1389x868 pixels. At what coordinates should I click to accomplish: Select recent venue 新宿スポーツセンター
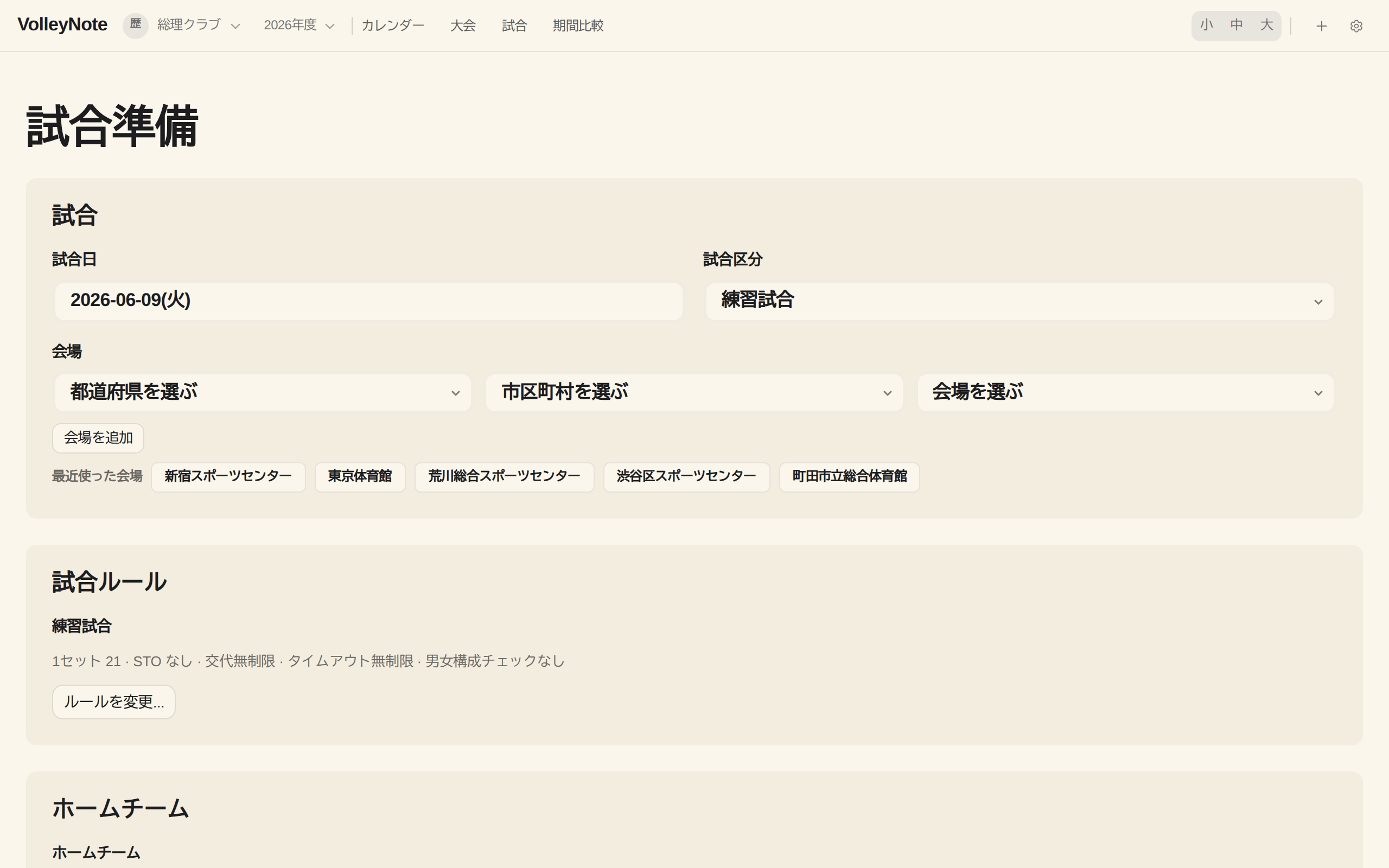point(228,476)
